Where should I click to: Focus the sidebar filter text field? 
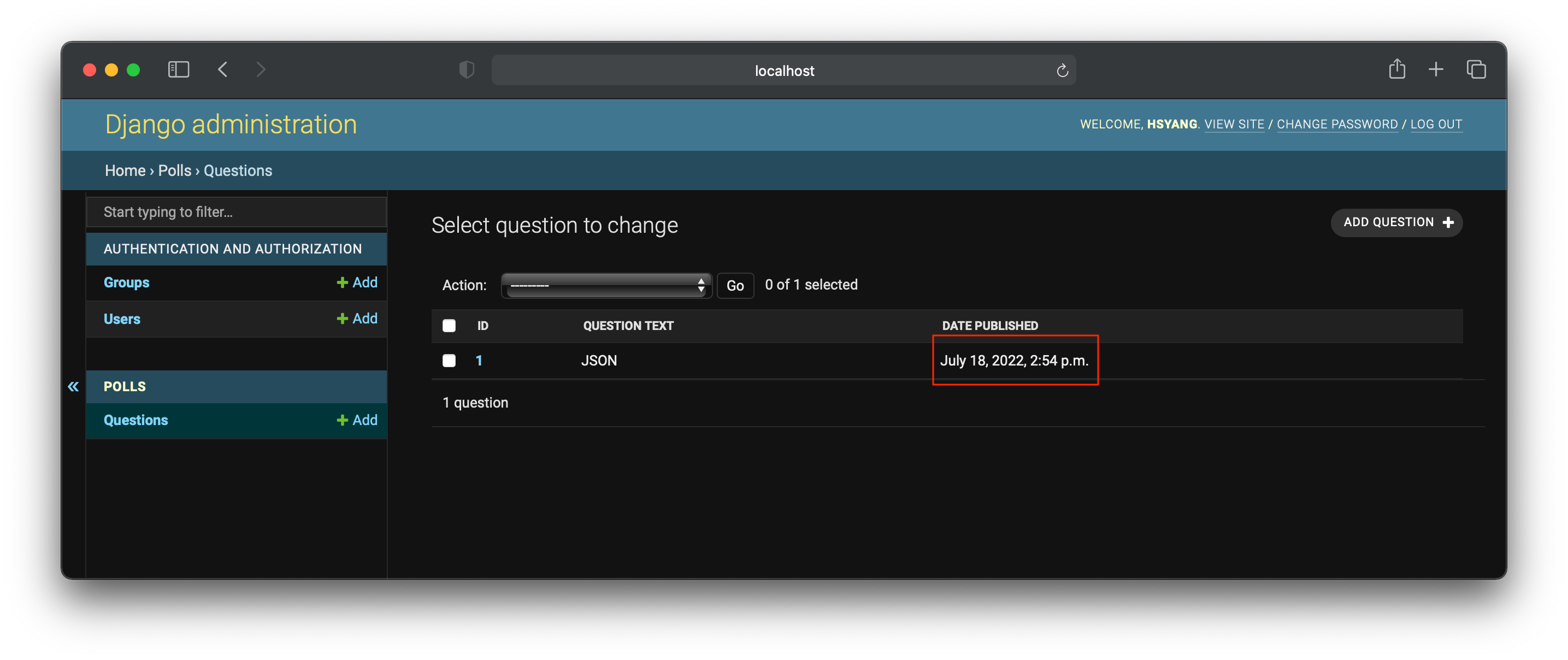[x=236, y=212]
